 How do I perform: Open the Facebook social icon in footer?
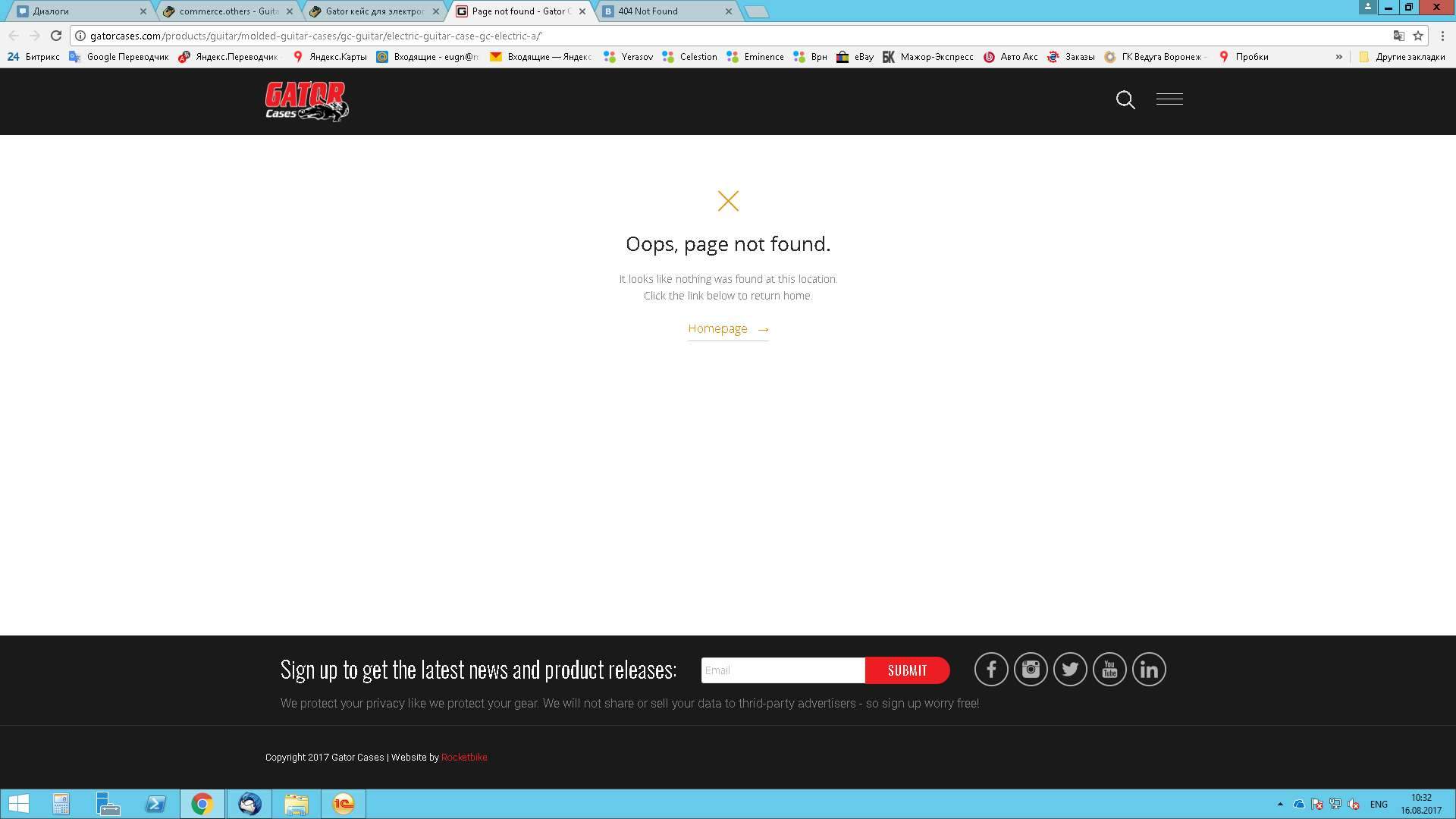(x=990, y=670)
